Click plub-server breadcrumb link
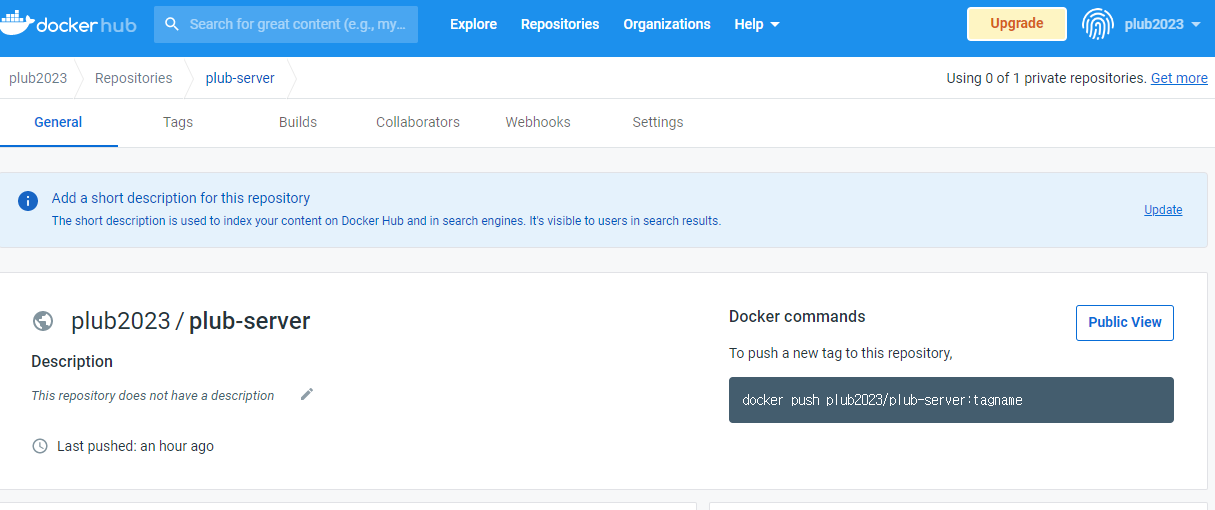Image resolution: width=1215 pixels, height=510 pixels. point(240,78)
